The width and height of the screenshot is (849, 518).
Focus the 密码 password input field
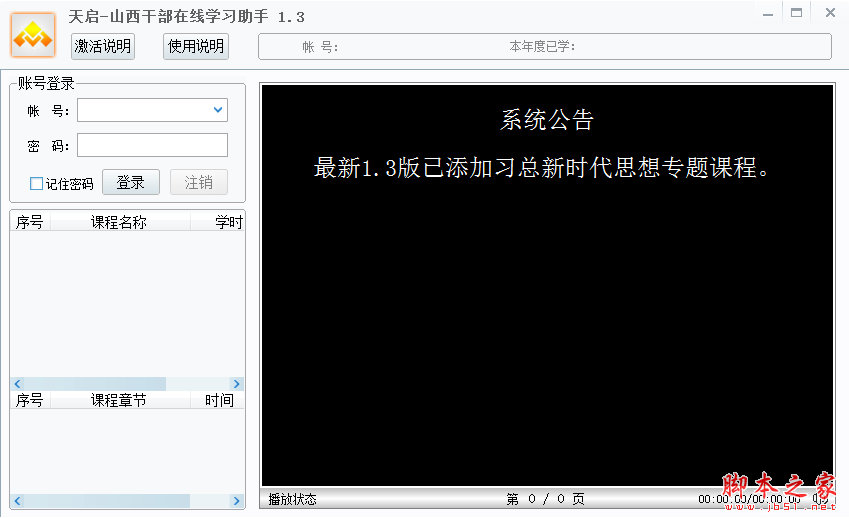click(152, 145)
